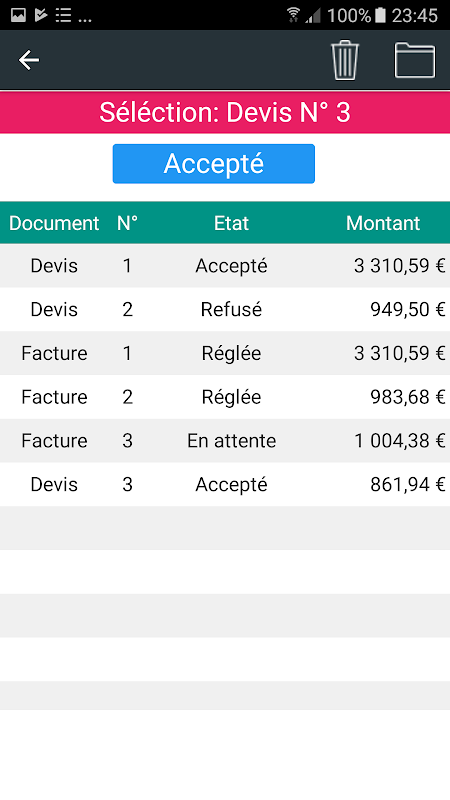Tap the checklist notification icon in status bar
Screen dimensions: 450x800
(63, 15)
